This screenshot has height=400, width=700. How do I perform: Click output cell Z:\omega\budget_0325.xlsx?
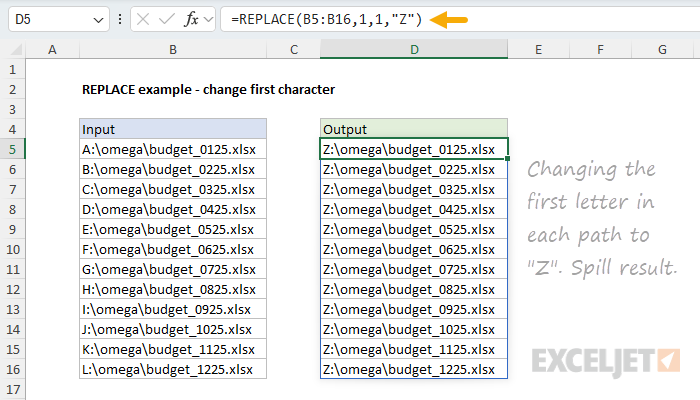pos(414,189)
